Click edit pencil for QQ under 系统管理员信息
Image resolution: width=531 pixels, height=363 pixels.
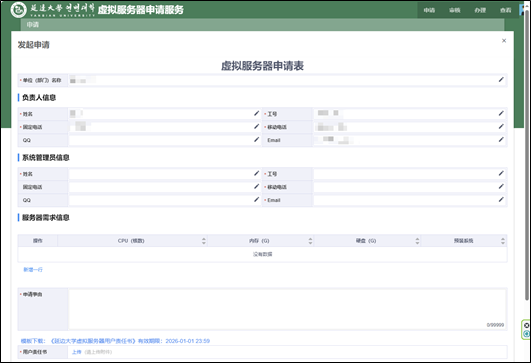(256, 200)
